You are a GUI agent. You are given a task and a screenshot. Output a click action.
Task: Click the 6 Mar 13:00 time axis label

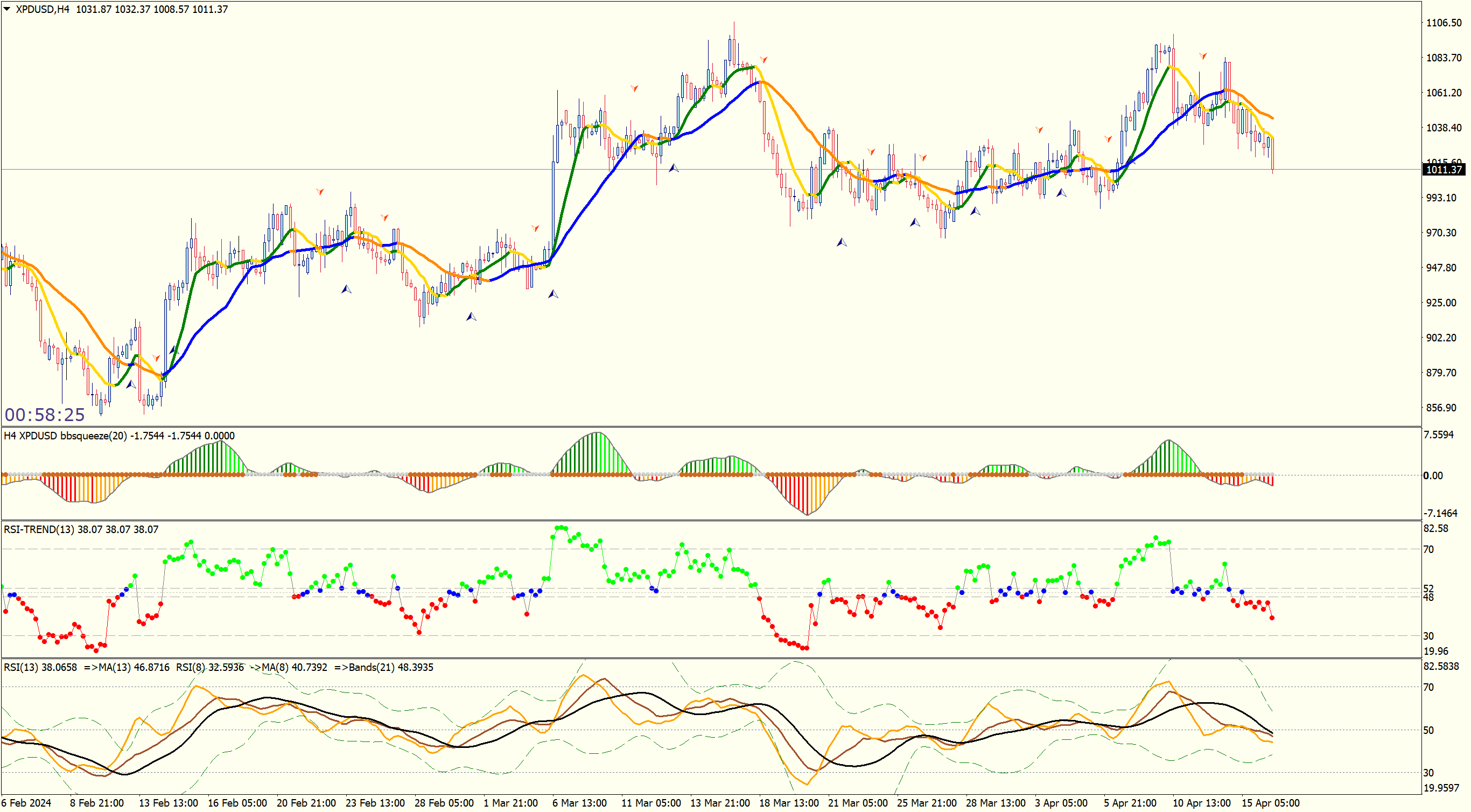579,802
